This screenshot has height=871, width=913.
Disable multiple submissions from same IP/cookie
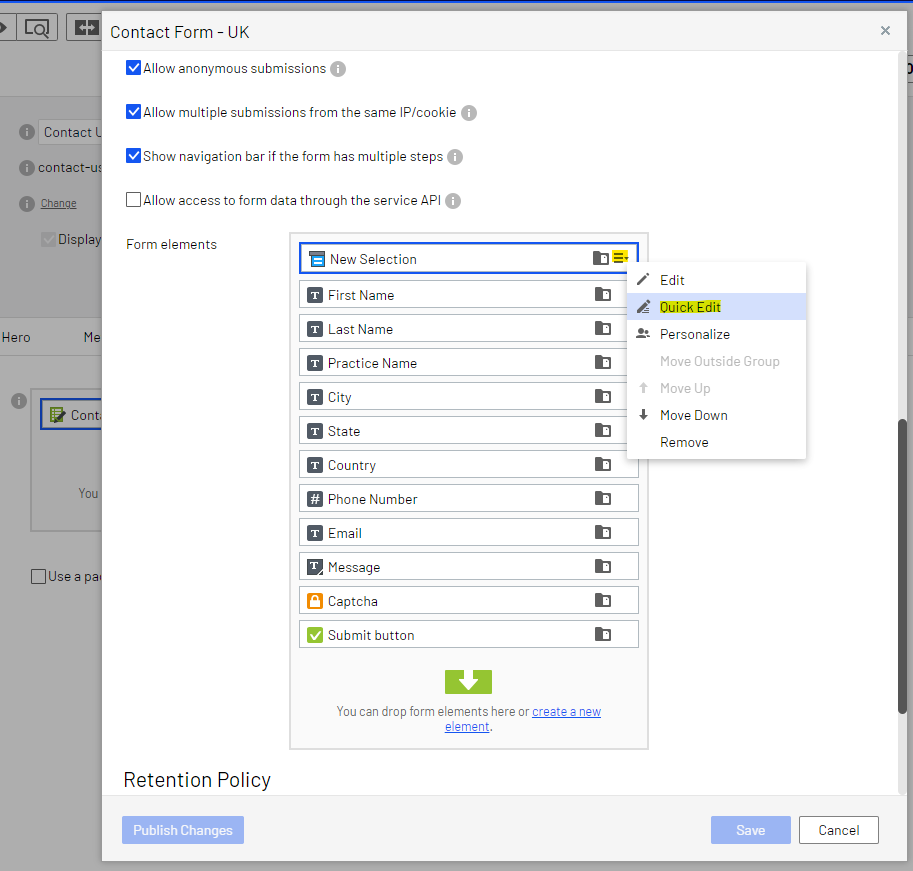click(x=133, y=112)
